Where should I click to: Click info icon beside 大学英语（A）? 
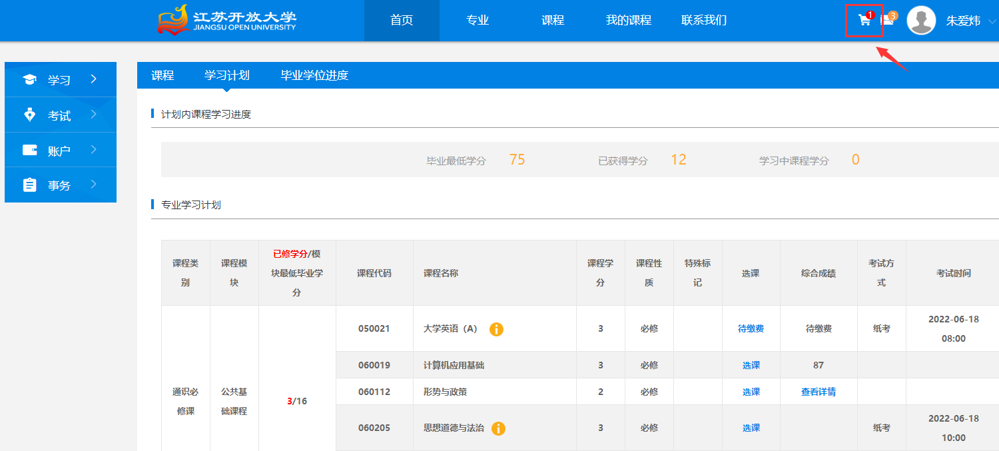496,329
